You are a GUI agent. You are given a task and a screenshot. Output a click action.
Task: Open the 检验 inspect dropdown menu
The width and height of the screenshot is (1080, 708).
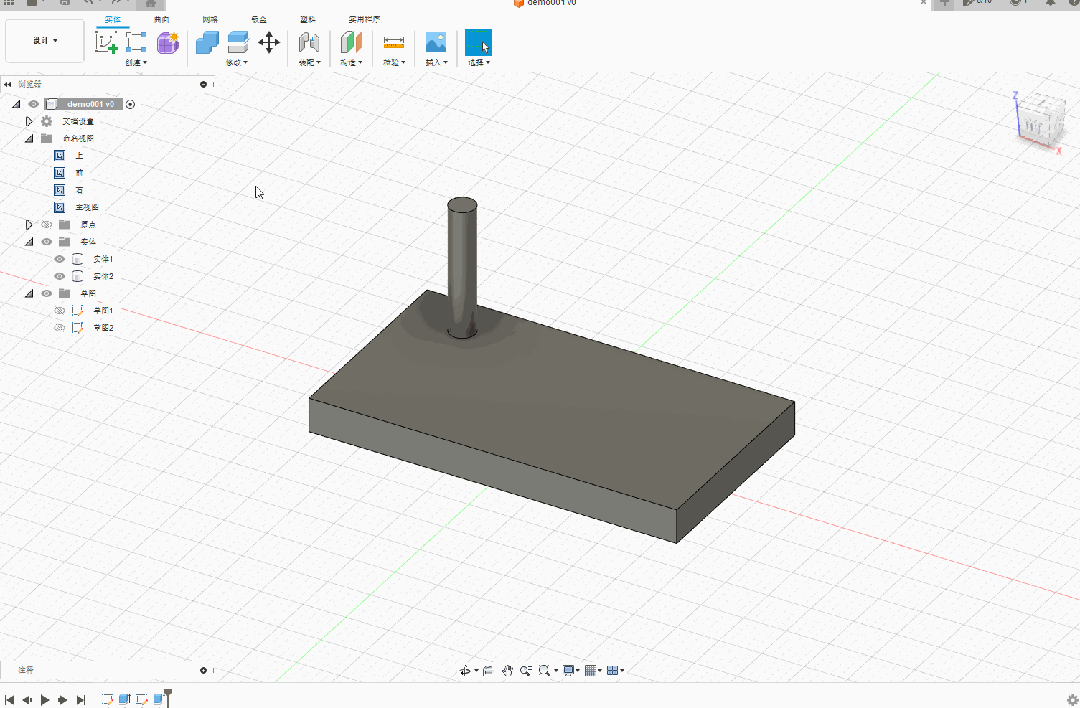coord(394,63)
